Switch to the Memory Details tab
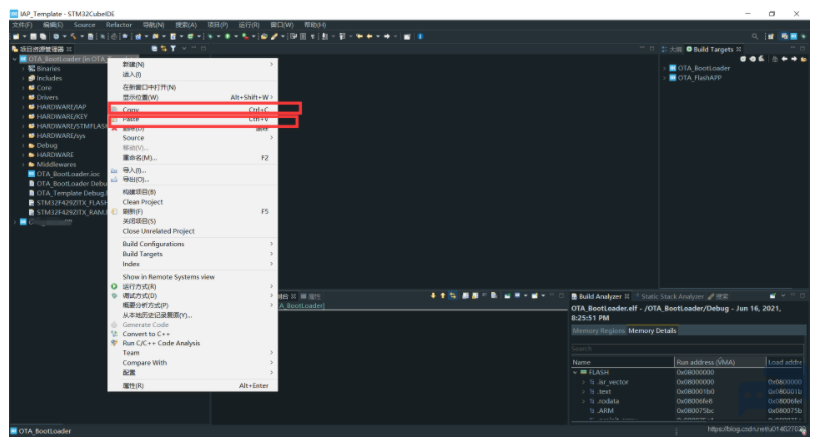The image size is (817, 445). pyautogui.click(x=652, y=331)
